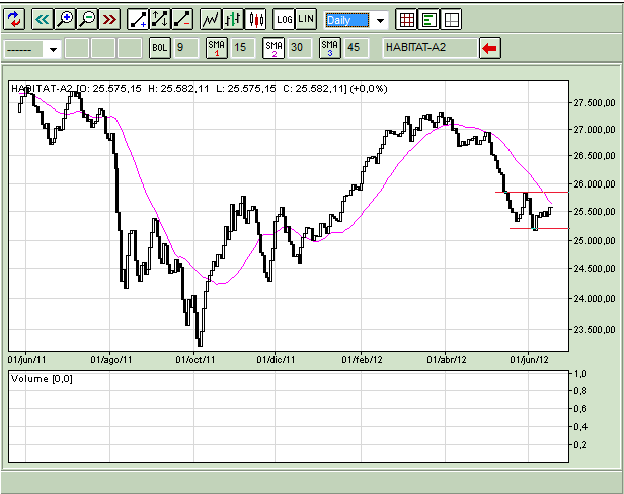Switch to line chart style
The height and width of the screenshot is (494, 624).
[211, 19]
